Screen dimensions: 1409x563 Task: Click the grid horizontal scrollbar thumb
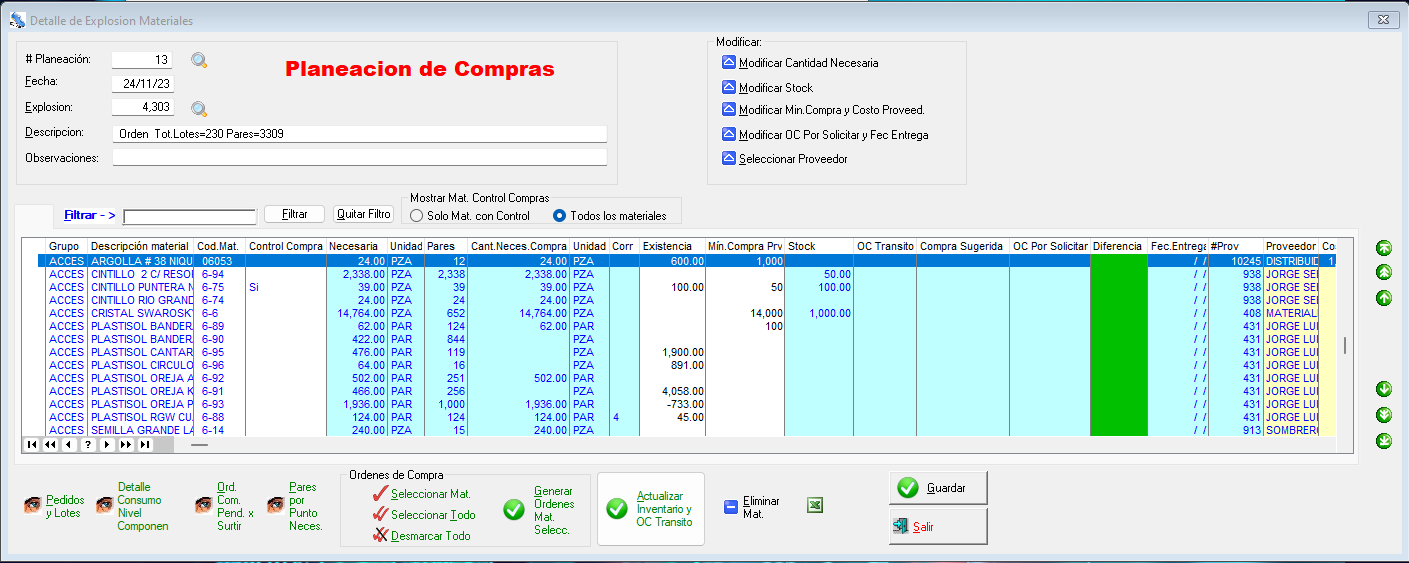(199, 445)
